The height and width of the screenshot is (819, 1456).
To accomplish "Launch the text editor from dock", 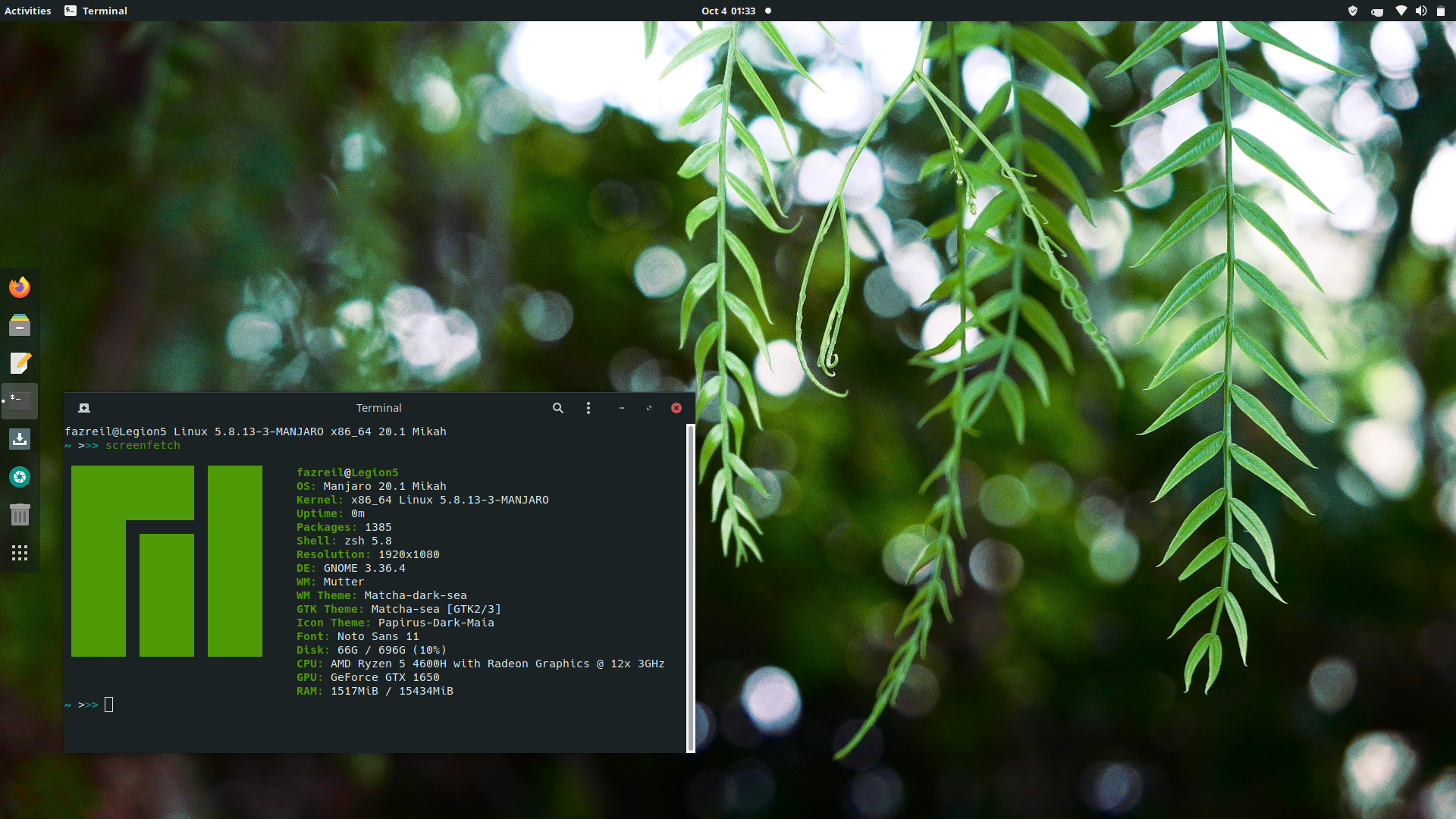I will tap(20, 363).
